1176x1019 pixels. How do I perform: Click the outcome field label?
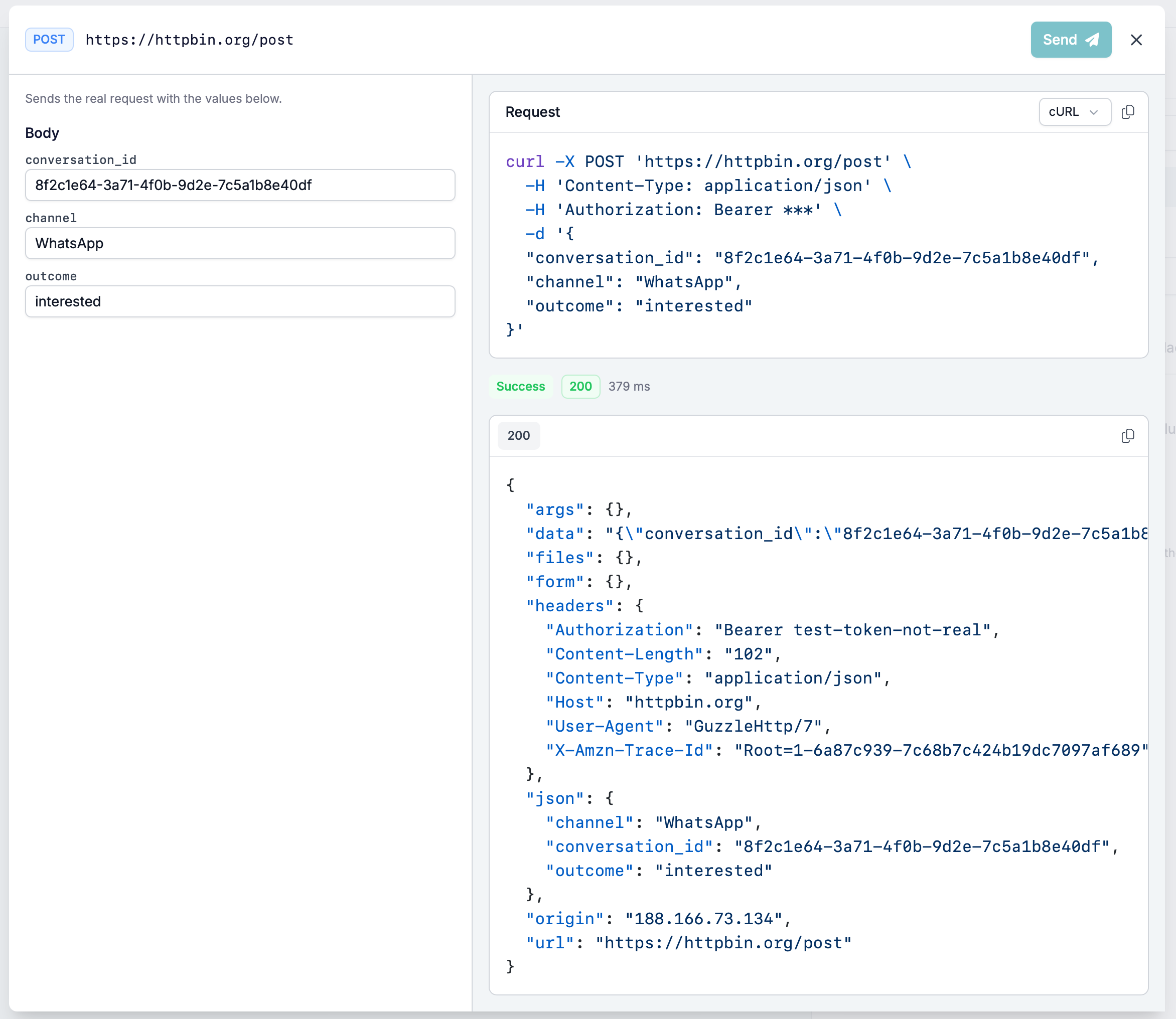[x=51, y=276]
